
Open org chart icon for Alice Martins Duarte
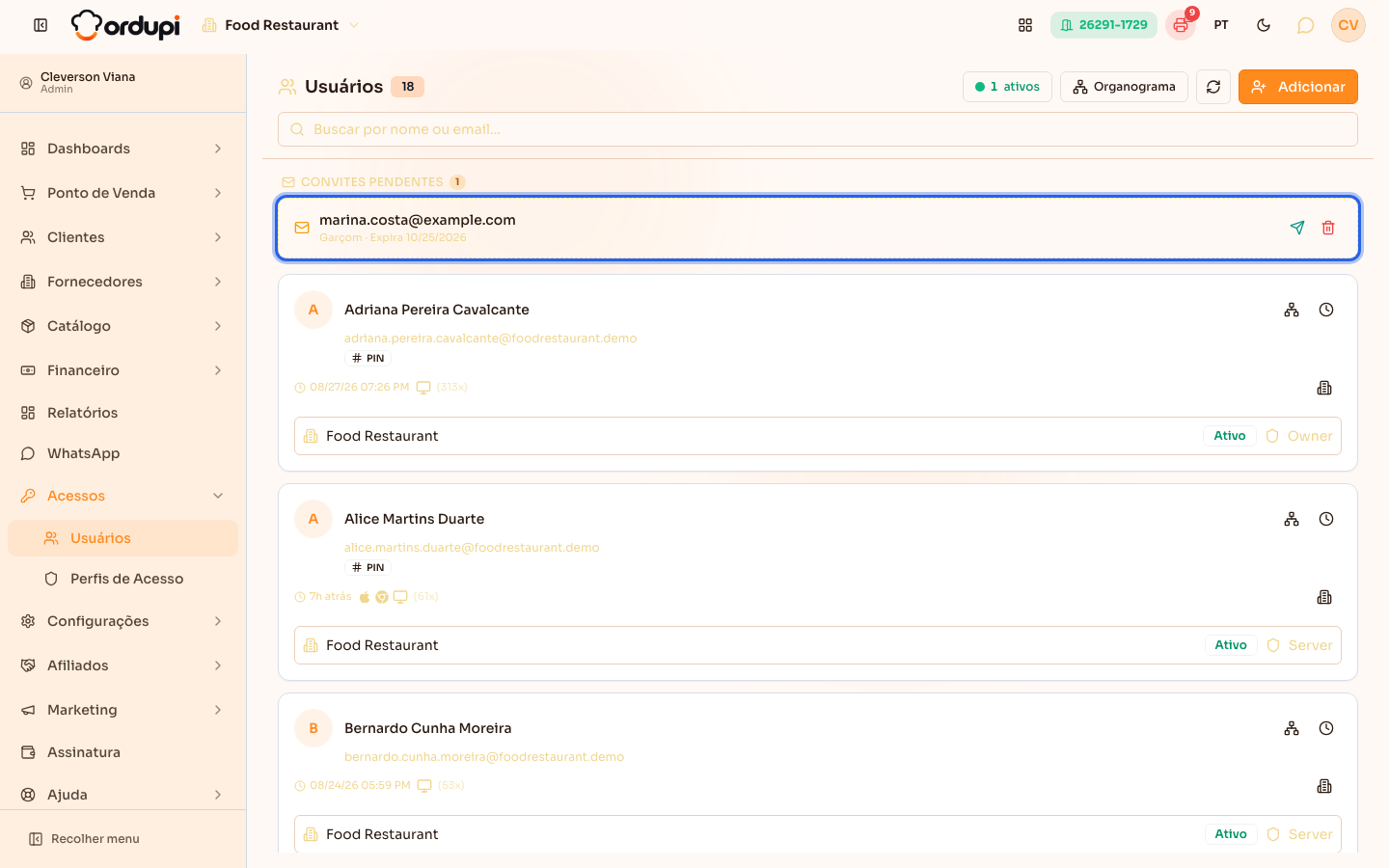[1292, 519]
